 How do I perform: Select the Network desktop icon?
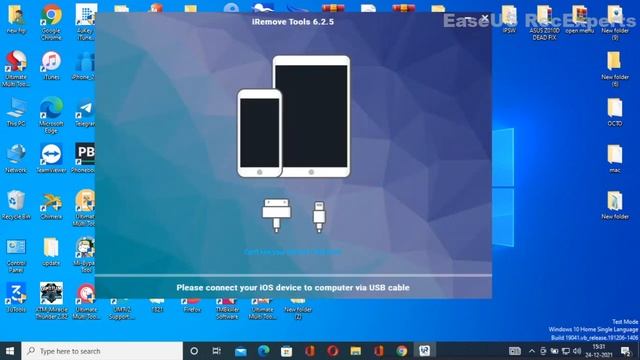click(16, 158)
